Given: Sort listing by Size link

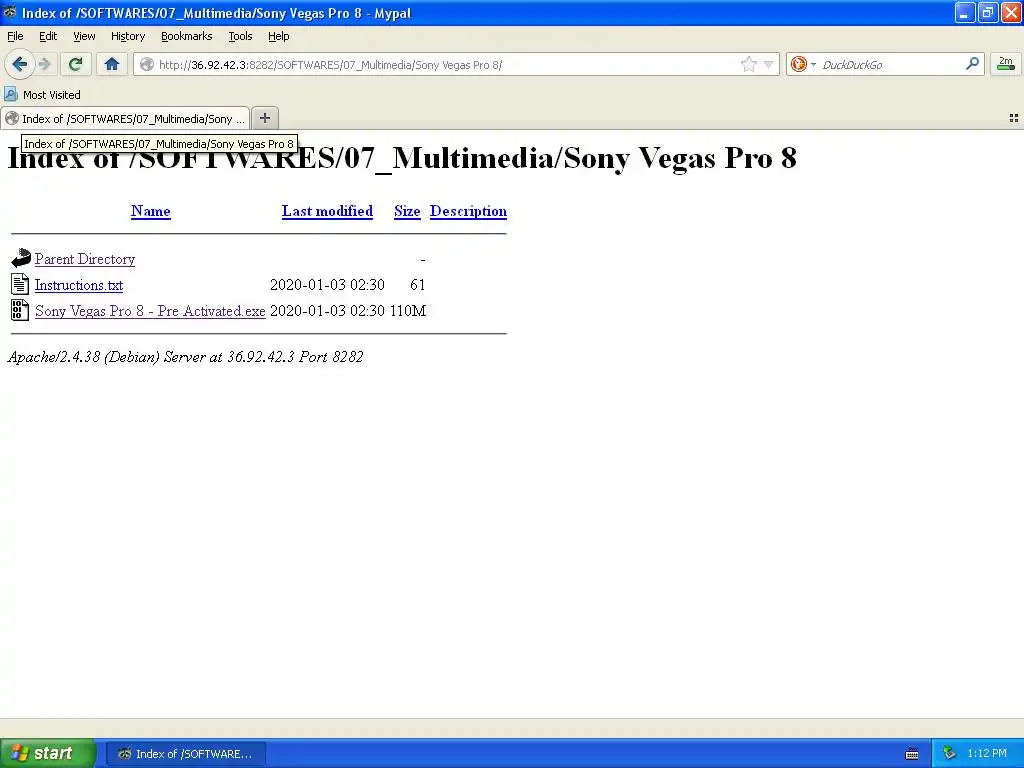Looking at the screenshot, I should pyautogui.click(x=407, y=211).
